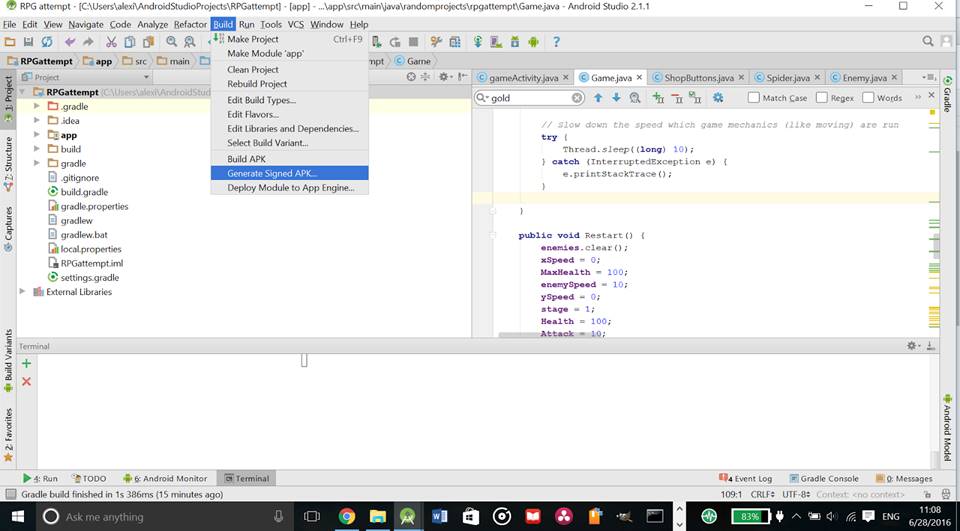Expand the gradle folder

37,163
